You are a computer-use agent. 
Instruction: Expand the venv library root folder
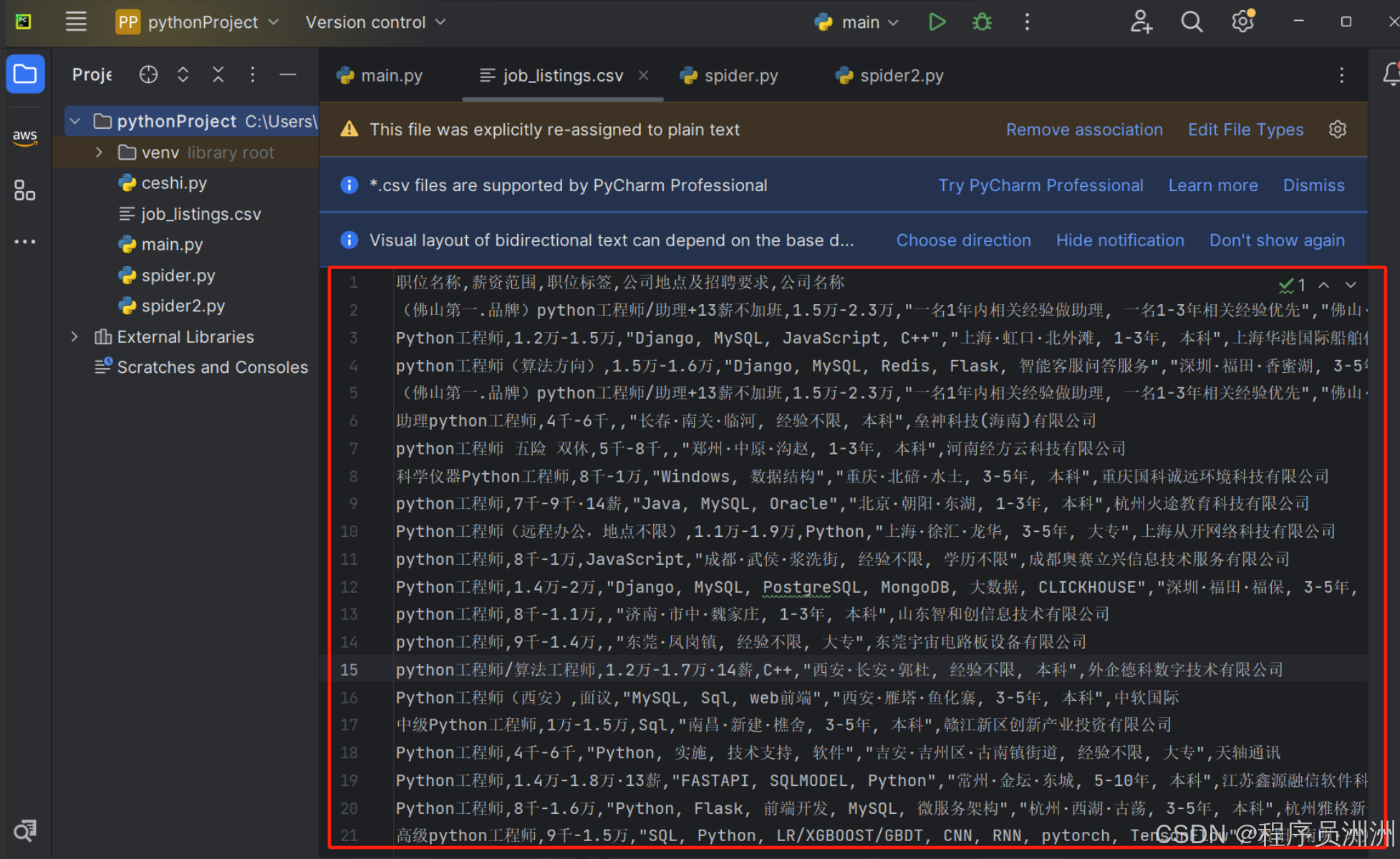100,152
